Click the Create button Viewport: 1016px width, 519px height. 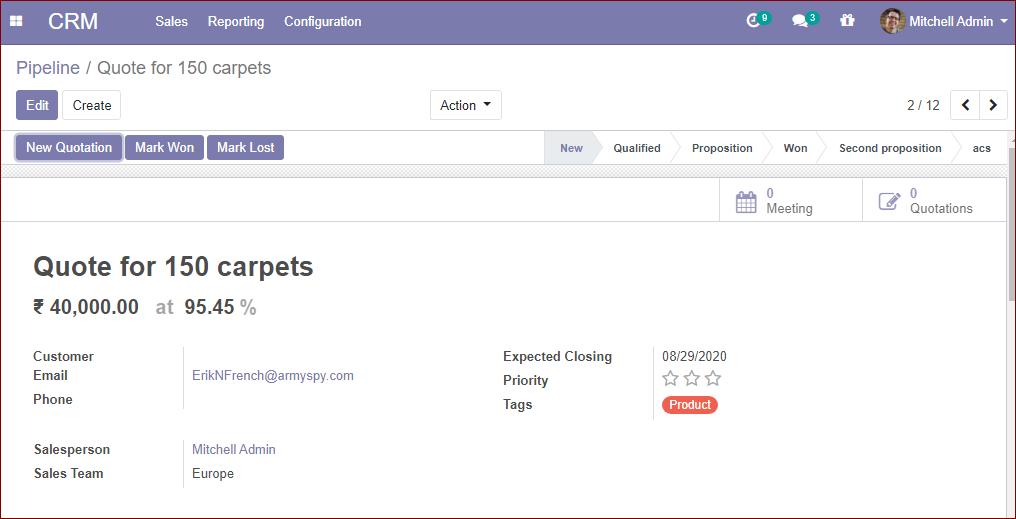91,105
